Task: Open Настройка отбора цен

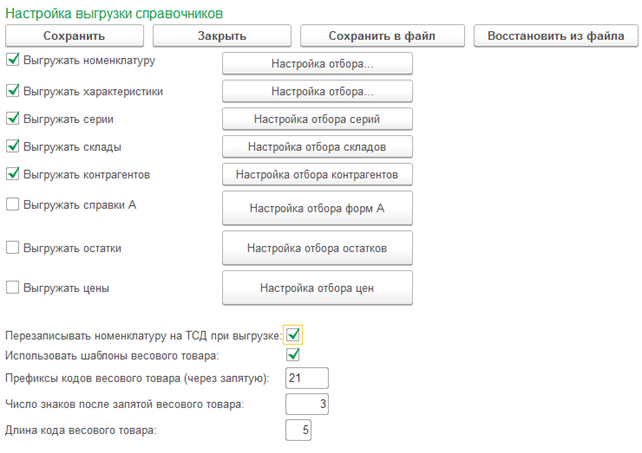Action: (x=317, y=288)
